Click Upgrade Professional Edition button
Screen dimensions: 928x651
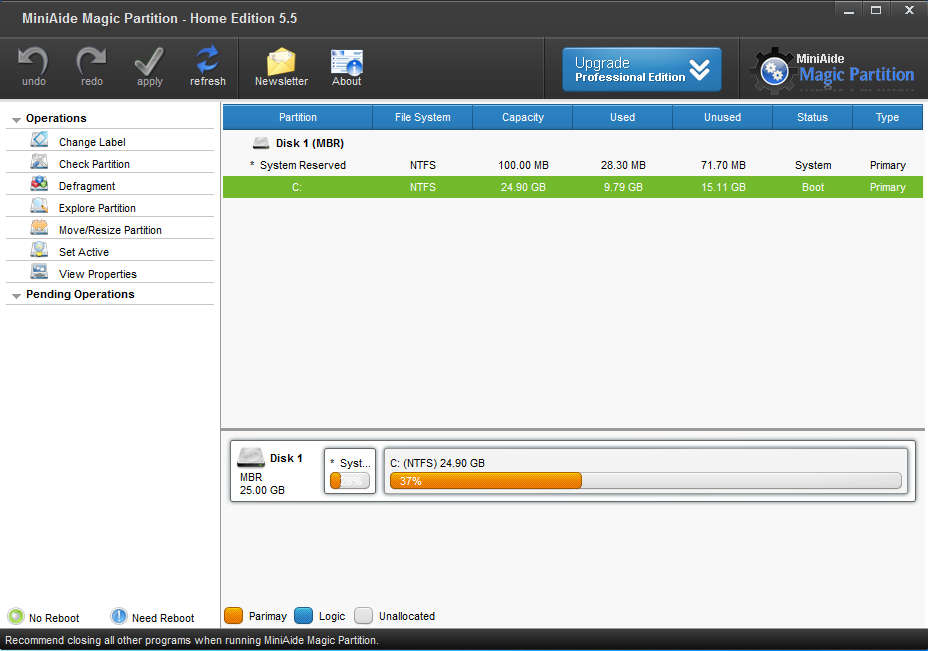point(641,69)
